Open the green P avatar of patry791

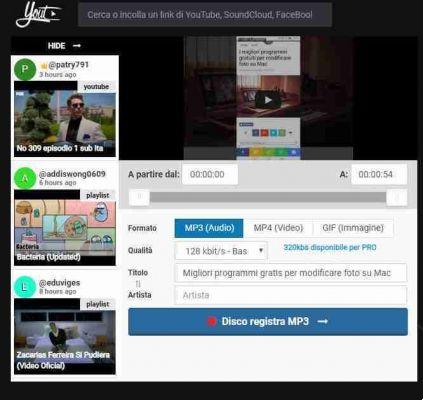(25, 69)
